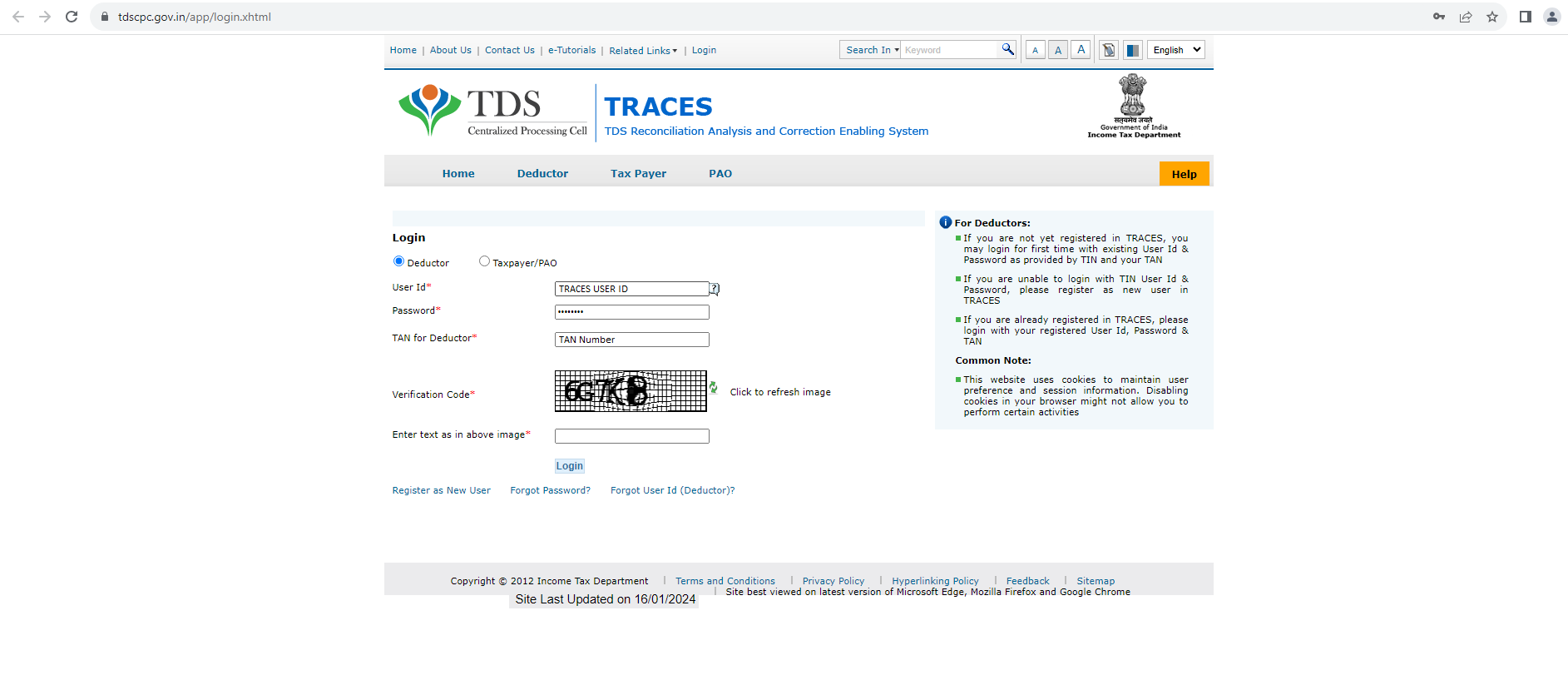Click the browser address bar URL
1568x680 pixels.
(195, 17)
